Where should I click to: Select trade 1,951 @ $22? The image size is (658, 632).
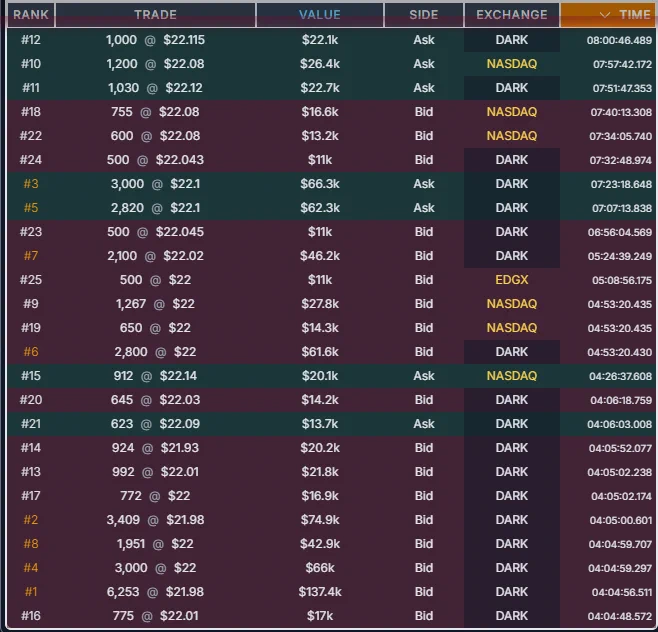[155, 544]
